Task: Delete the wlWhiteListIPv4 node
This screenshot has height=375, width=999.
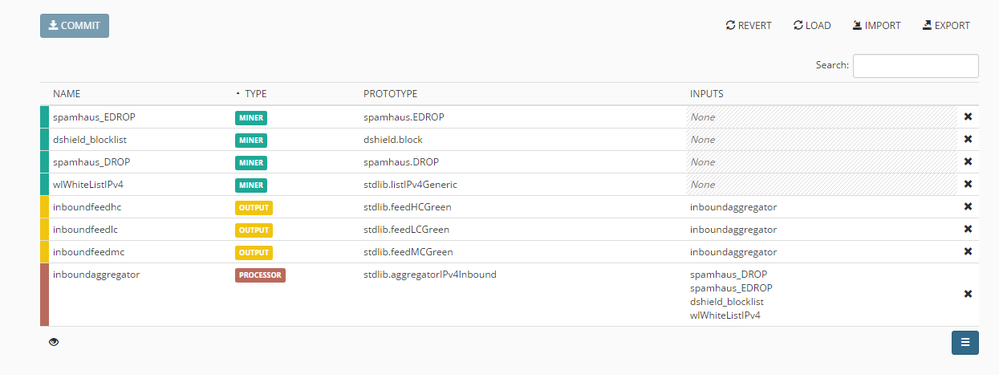Action: coord(968,184)
